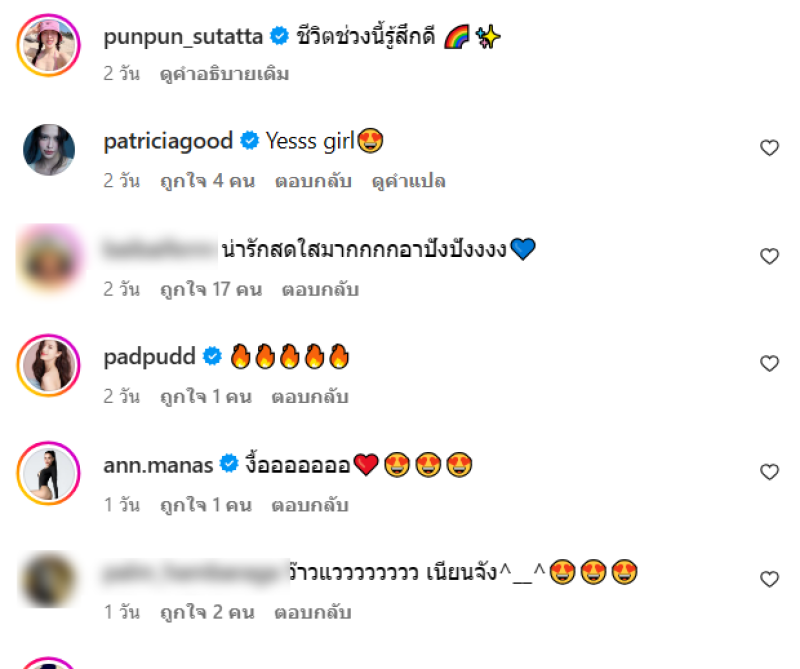800x669 pixels.
Task: Open ann.manas profile picture story
Action: coord(48,473)
